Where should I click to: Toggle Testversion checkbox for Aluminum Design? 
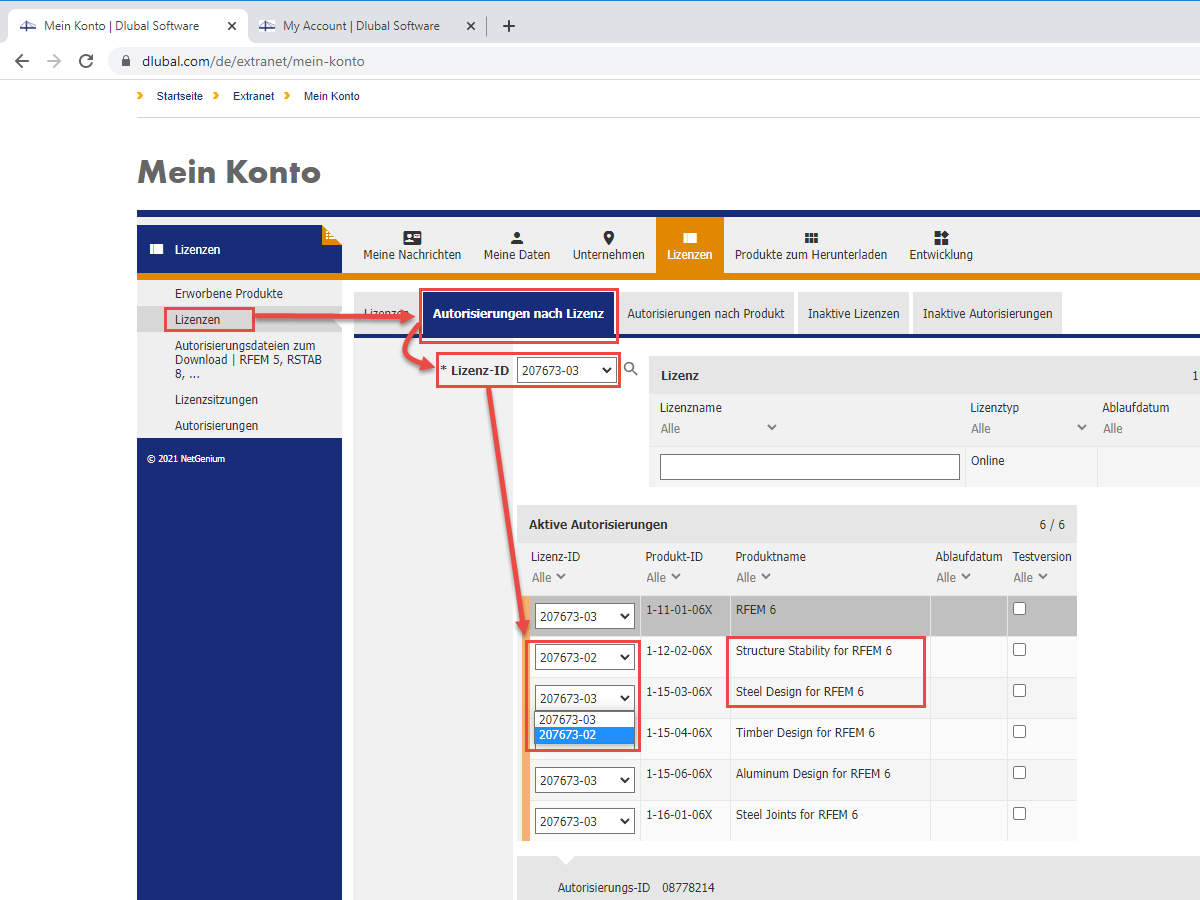point(1020,773)
